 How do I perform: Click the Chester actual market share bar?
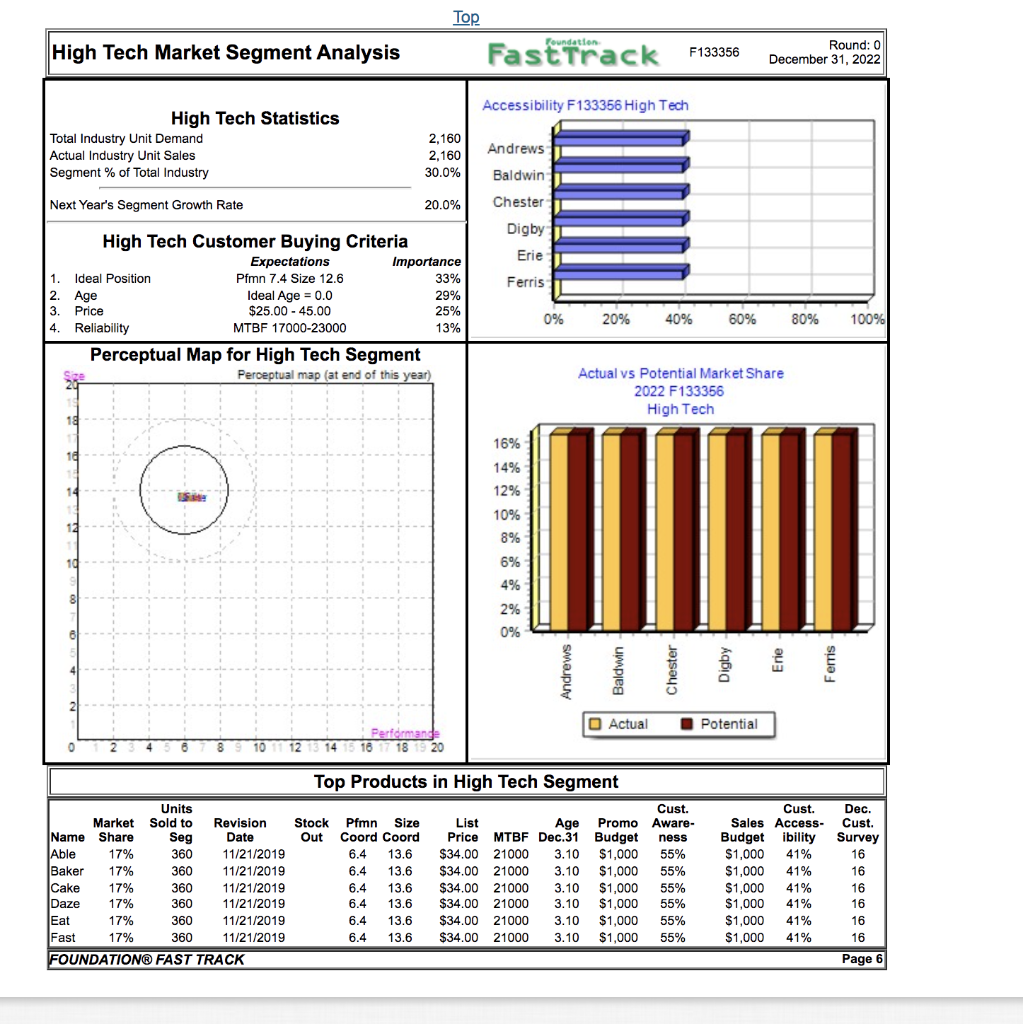tap(663, 530)
